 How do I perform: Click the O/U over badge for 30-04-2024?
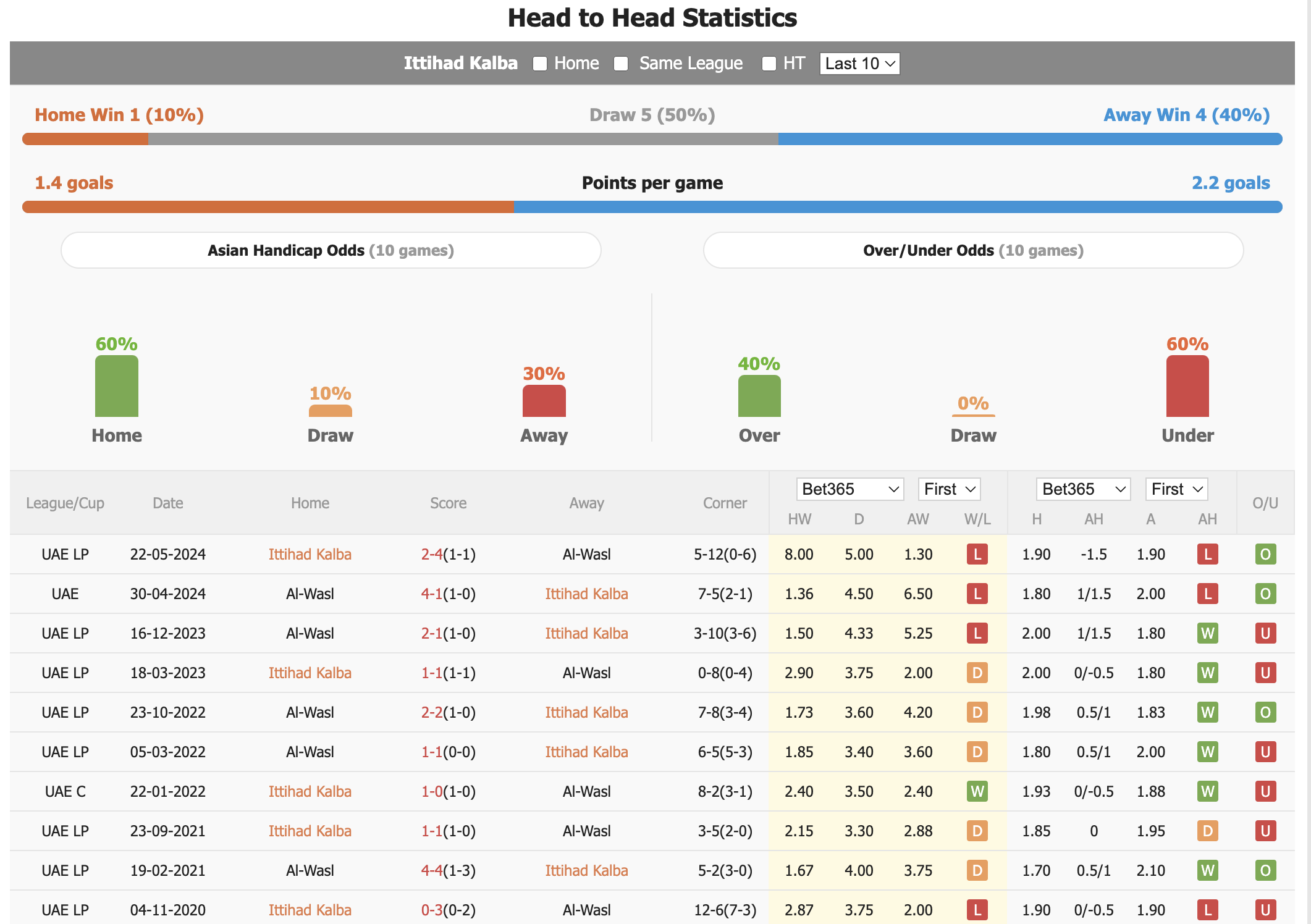pyautogui.click(x=1265, y=594)
